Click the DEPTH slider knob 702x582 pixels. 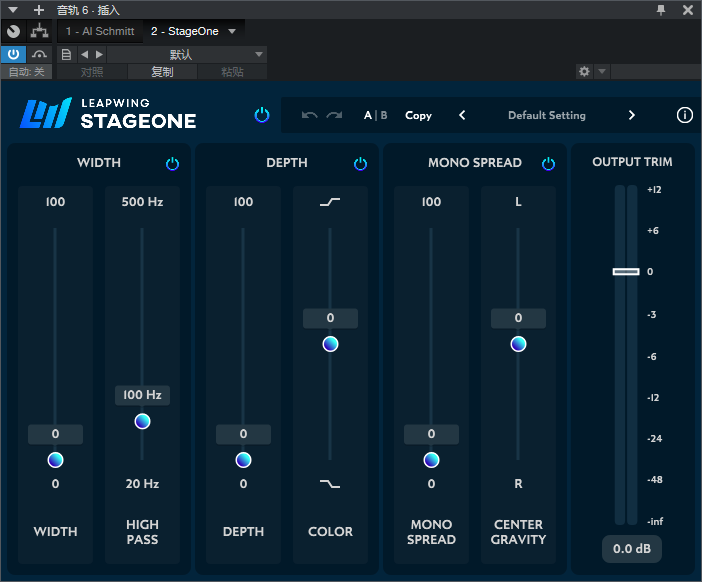[244, 460]
